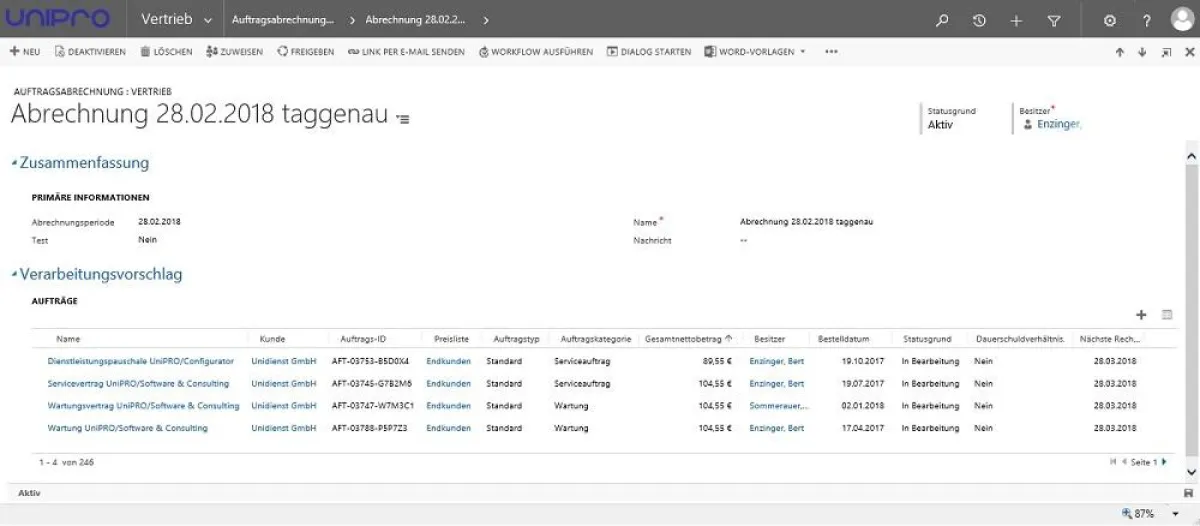
Task: Open Sommerauer owner link in third row
Action: pos(778,406)
